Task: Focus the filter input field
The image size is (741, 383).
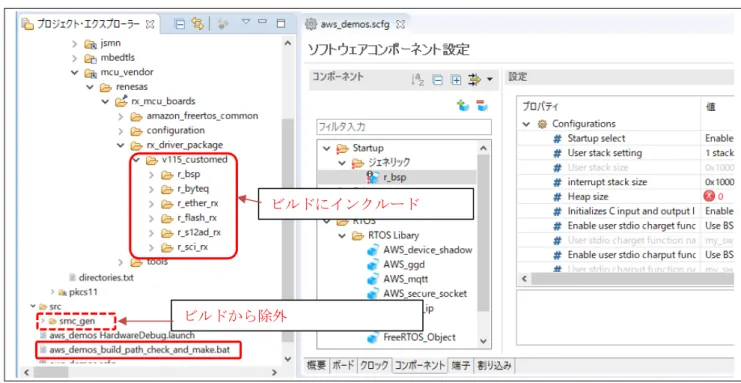Action: pyautogui.click(x=404, y=127)
